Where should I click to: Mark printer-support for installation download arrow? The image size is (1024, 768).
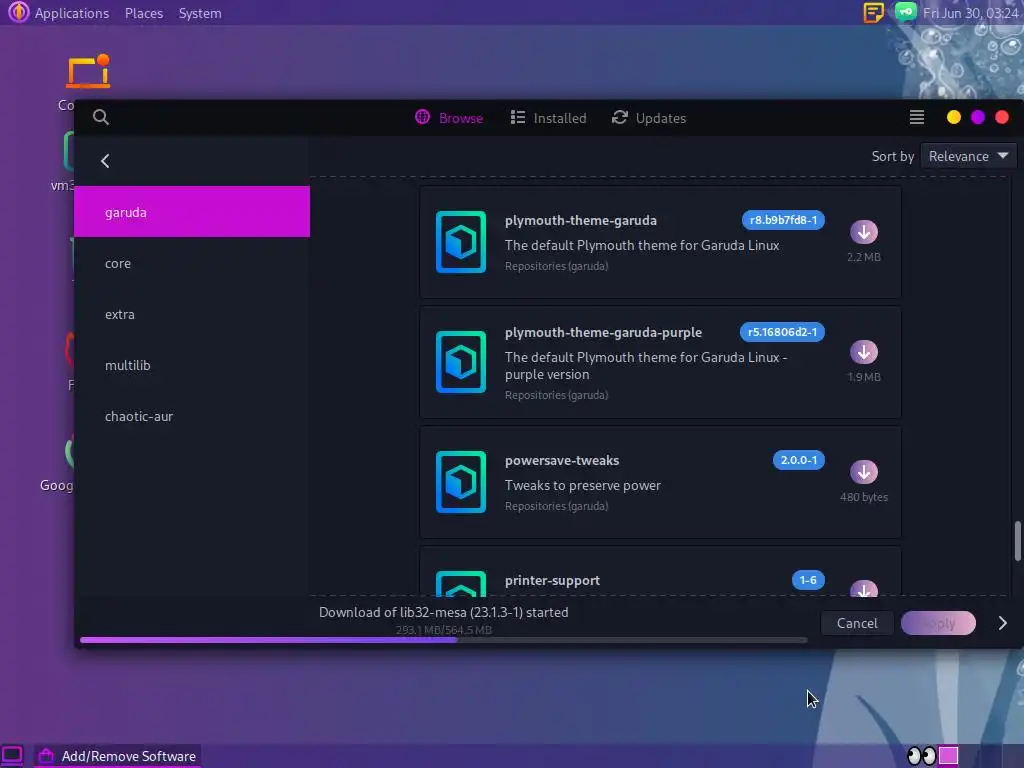pyautogui.click(x=863, y=588)
